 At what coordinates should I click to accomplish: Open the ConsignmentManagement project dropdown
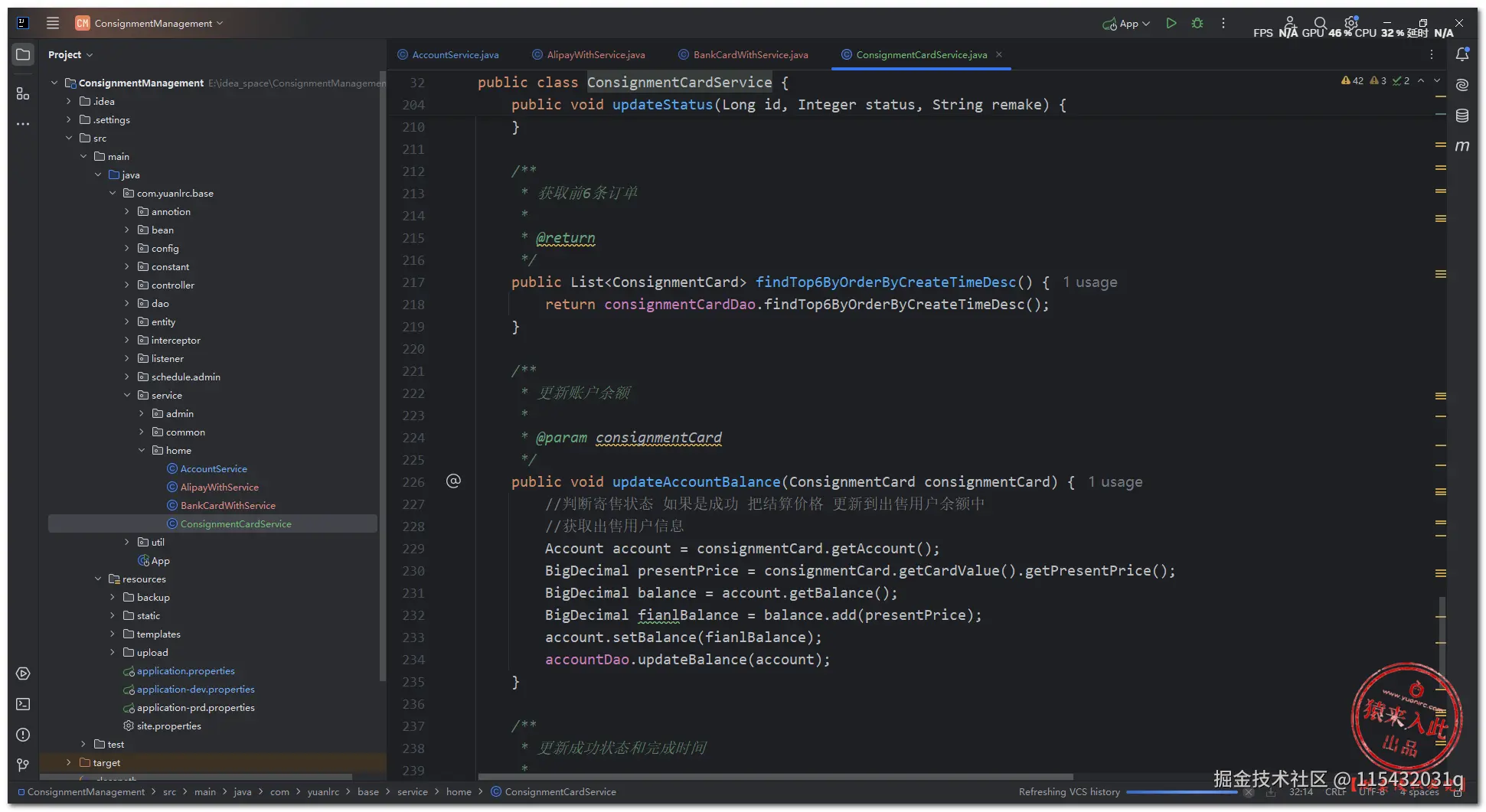pyautogui.click(x=149, y=23)
